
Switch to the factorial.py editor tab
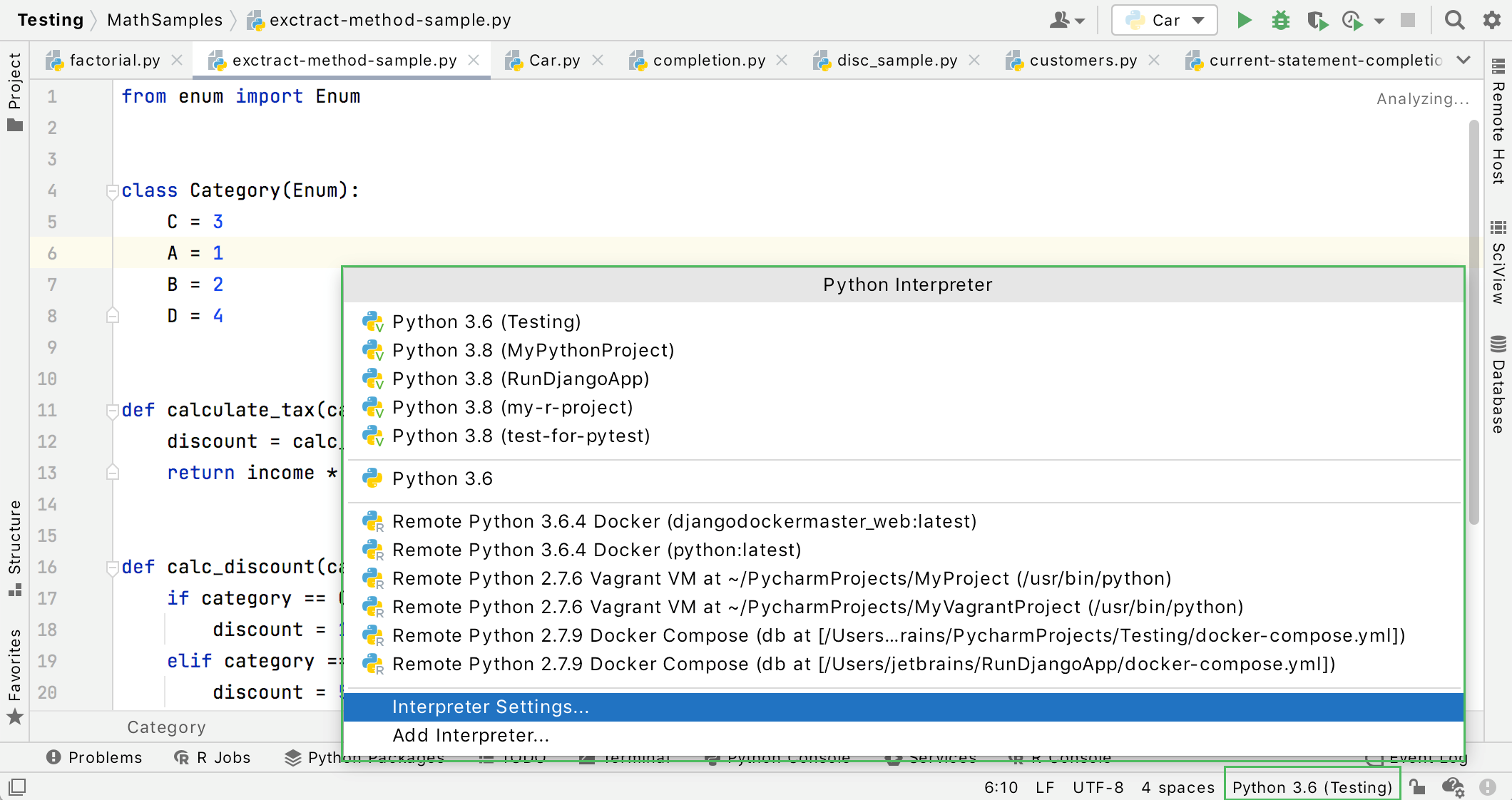pos(113,58)
